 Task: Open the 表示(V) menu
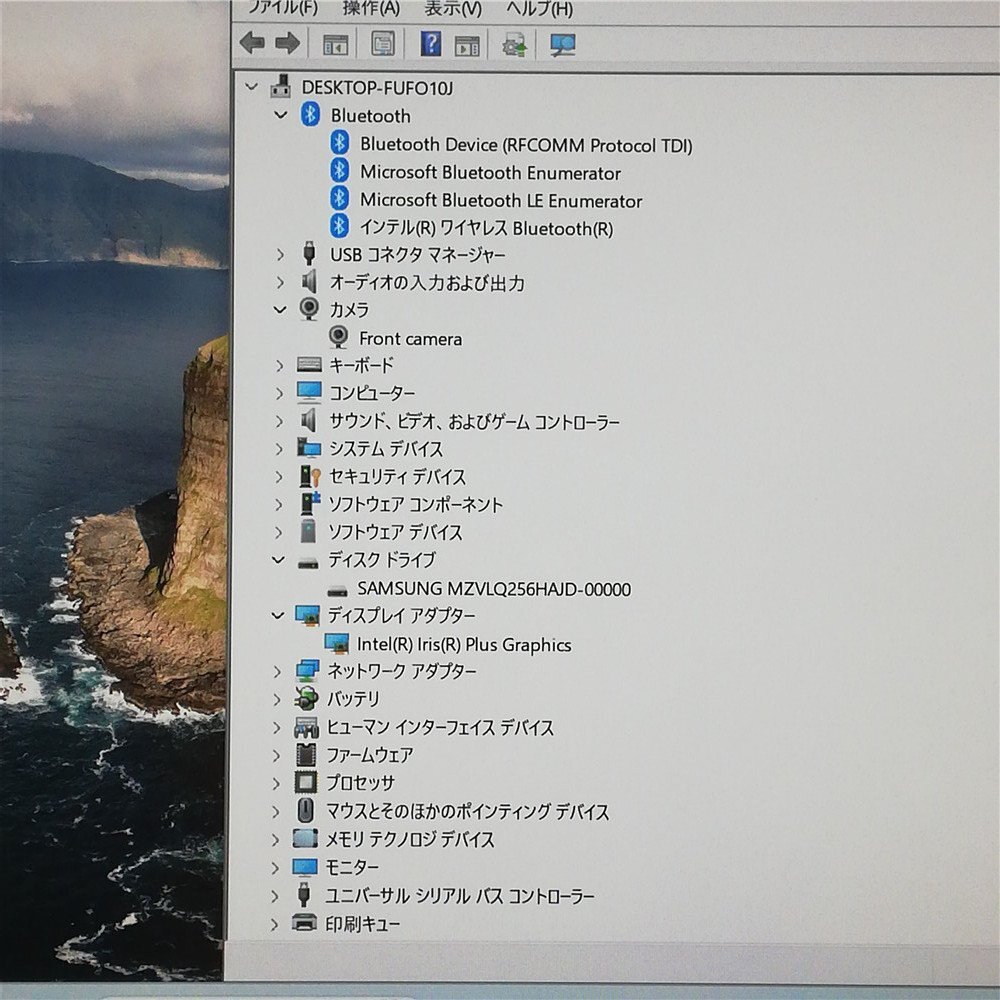[x=452, y=9]
